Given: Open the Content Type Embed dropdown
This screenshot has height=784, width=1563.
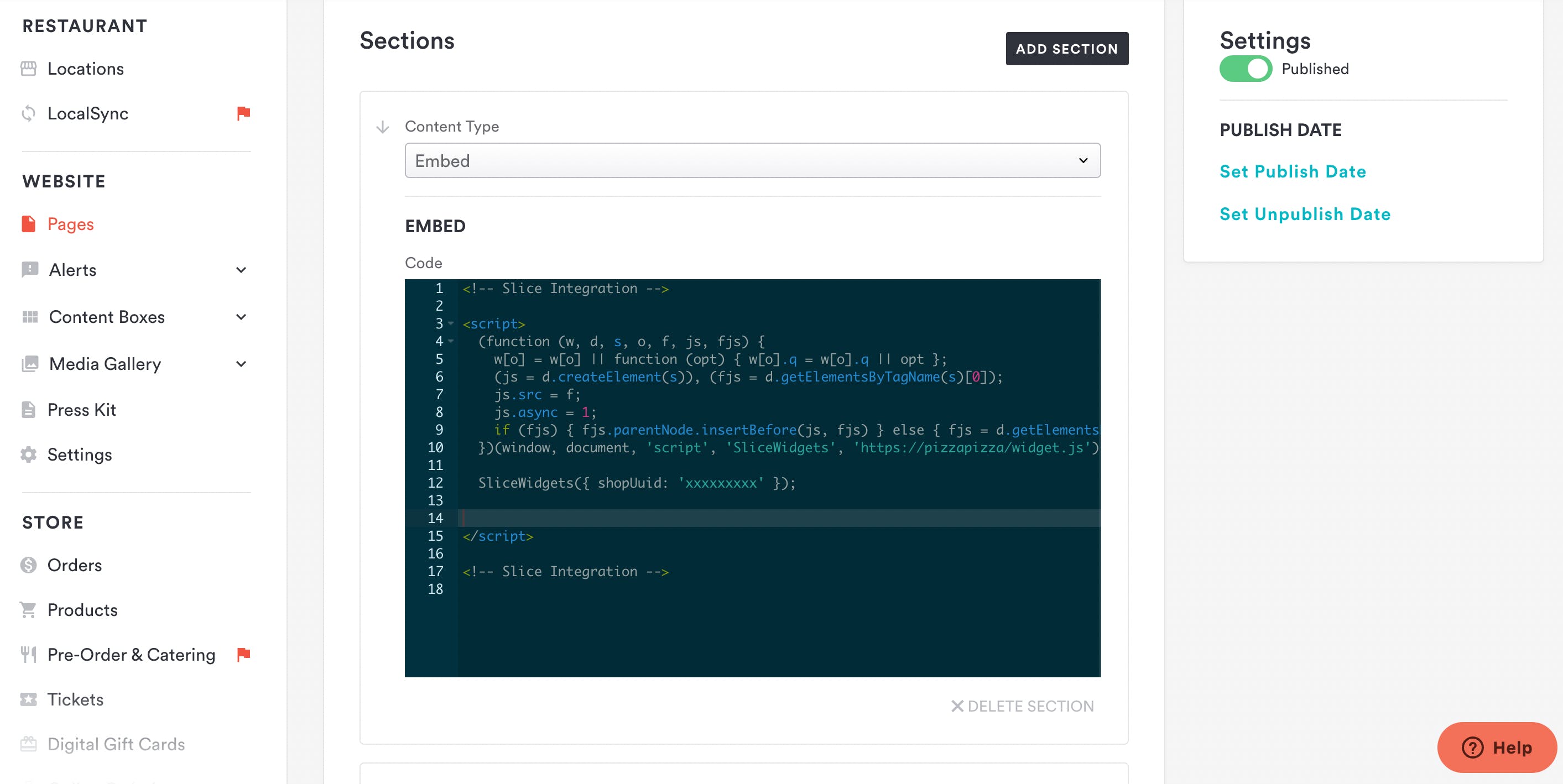Looking at the screenshot, I should coord(752,161).
